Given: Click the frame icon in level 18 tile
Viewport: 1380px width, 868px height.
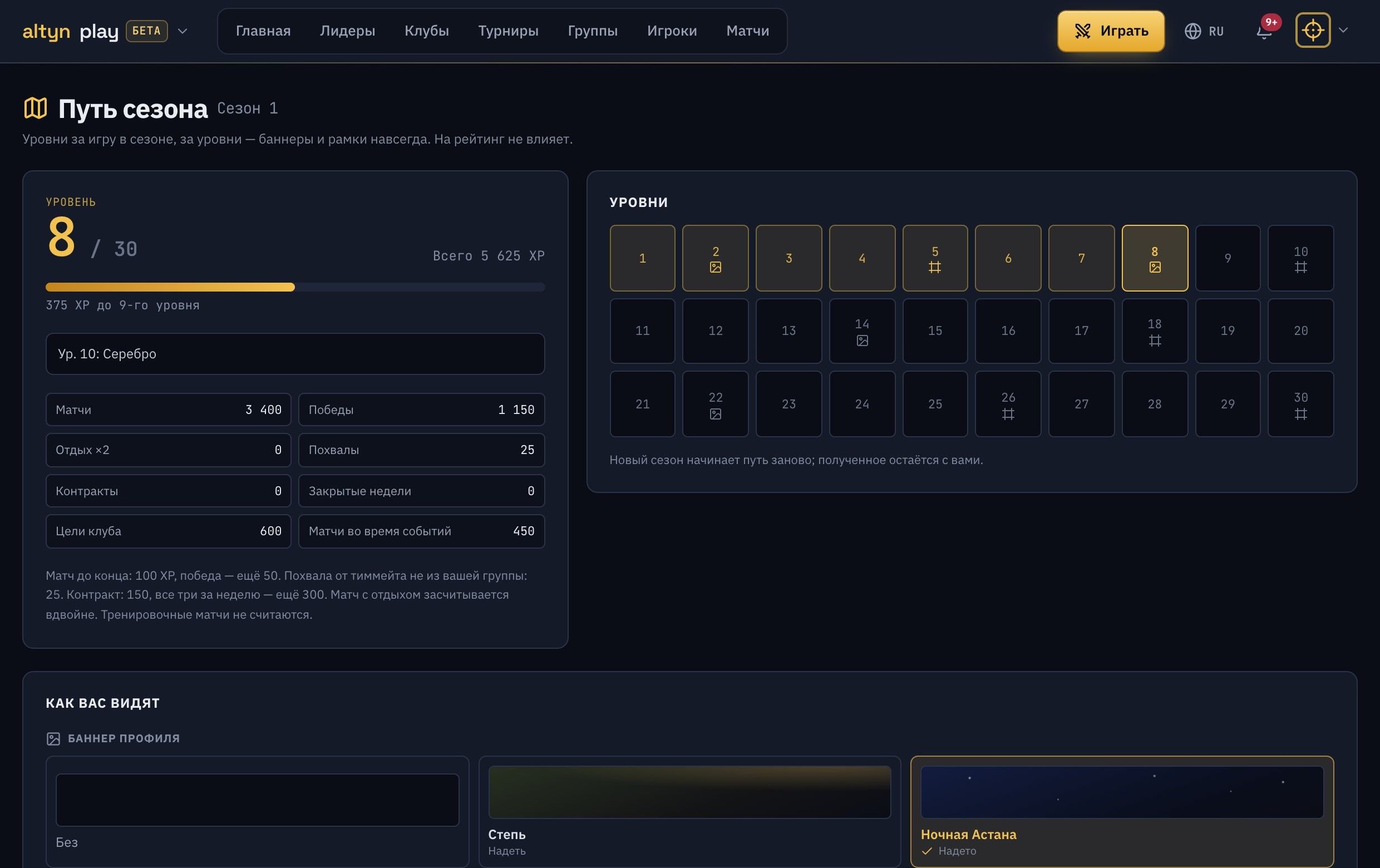Looking at the screenshot, I should [1155, 341].
